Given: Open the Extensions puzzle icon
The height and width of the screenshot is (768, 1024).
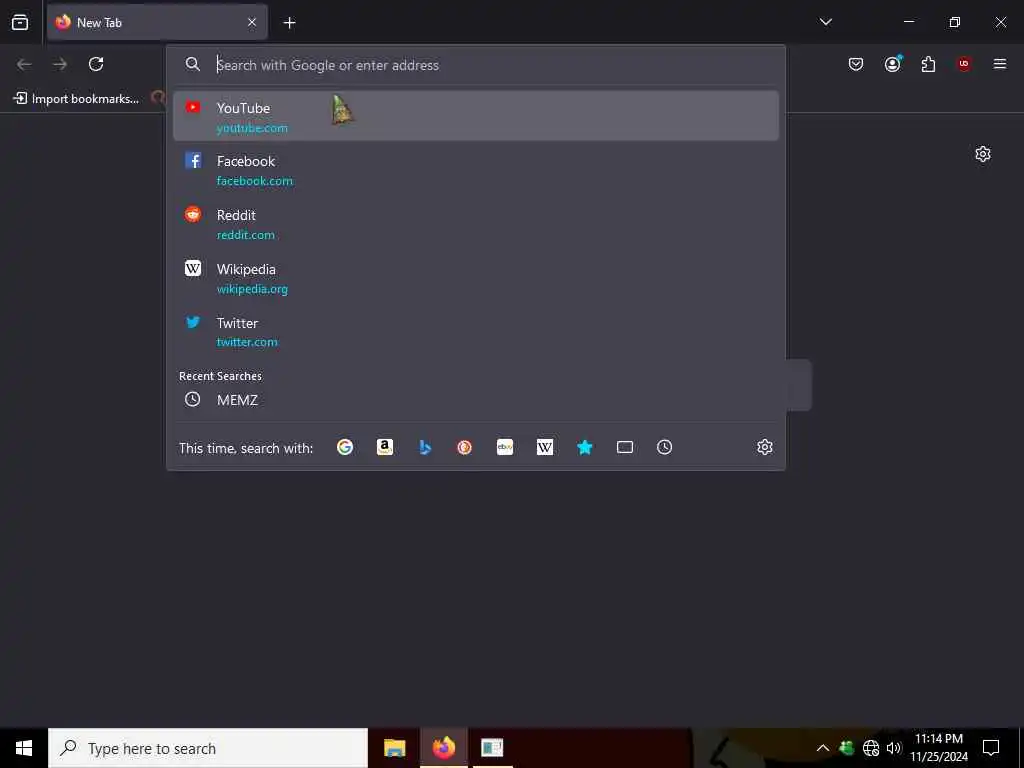Looking at the screenshot, I should (x=928, y=64).
